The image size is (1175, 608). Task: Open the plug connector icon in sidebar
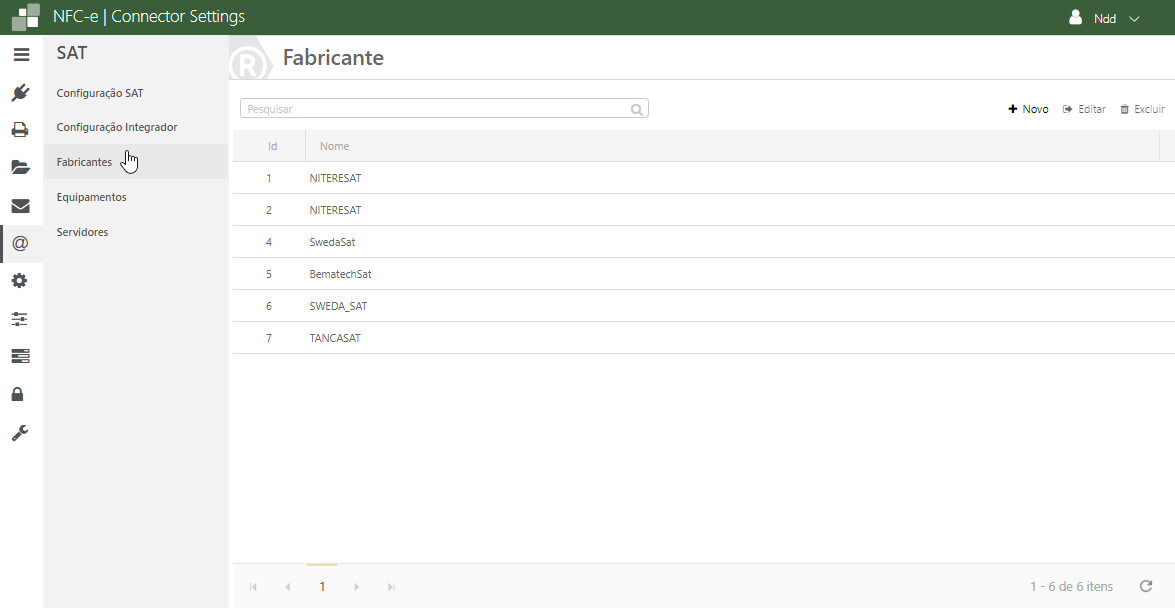[x=20, y=93]
